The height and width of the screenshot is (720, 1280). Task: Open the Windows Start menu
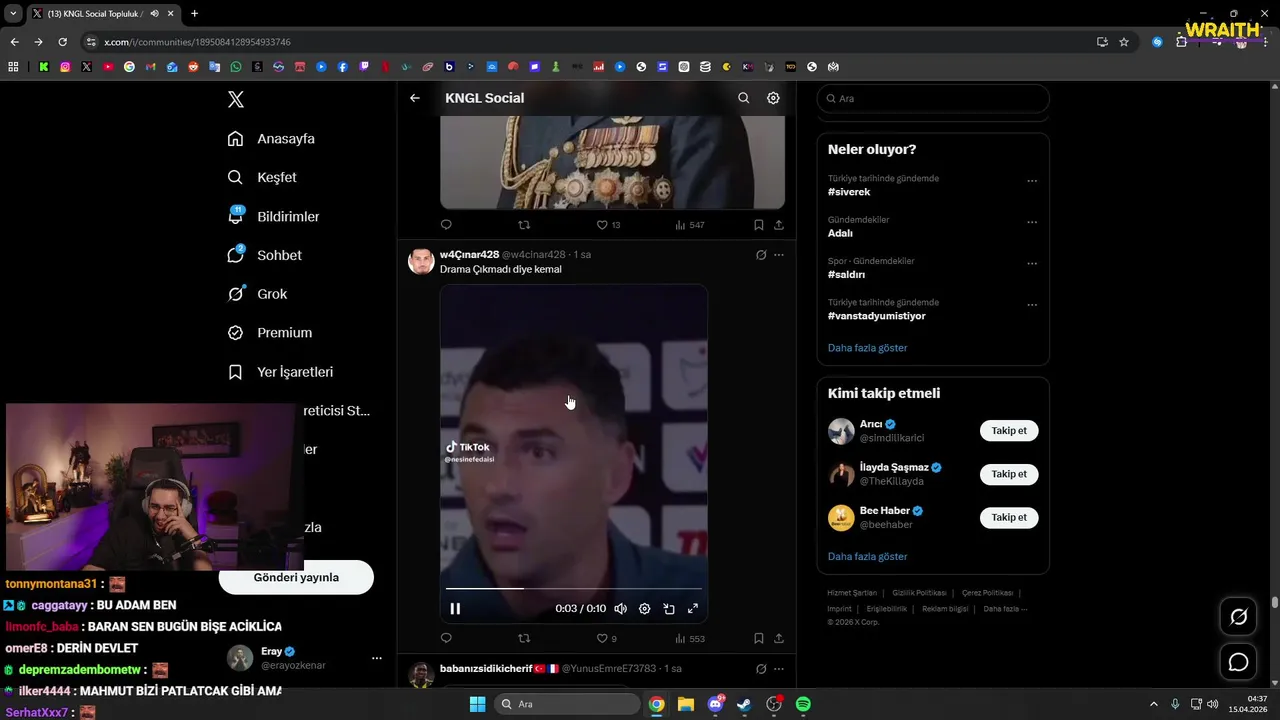[x=477, y=704]
